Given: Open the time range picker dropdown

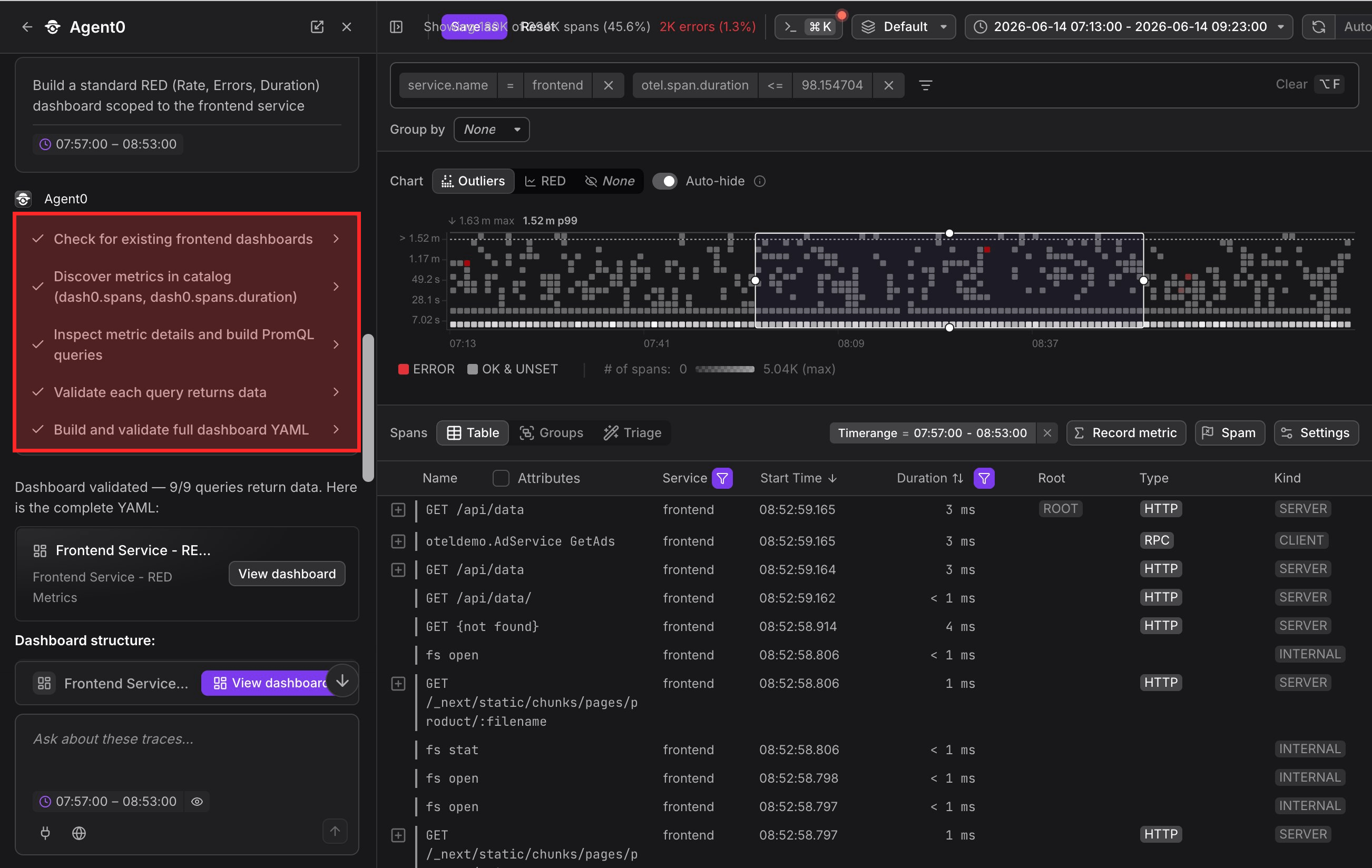Looking at the screenshot, I should click(x=1128, y=27).
